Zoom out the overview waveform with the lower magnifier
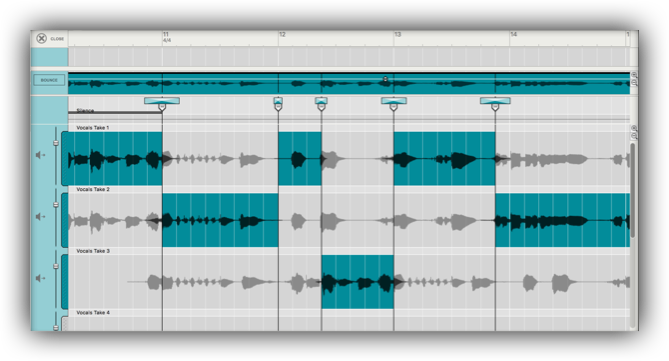The height and width of the screenshot is (361, 669). [634, 83]
